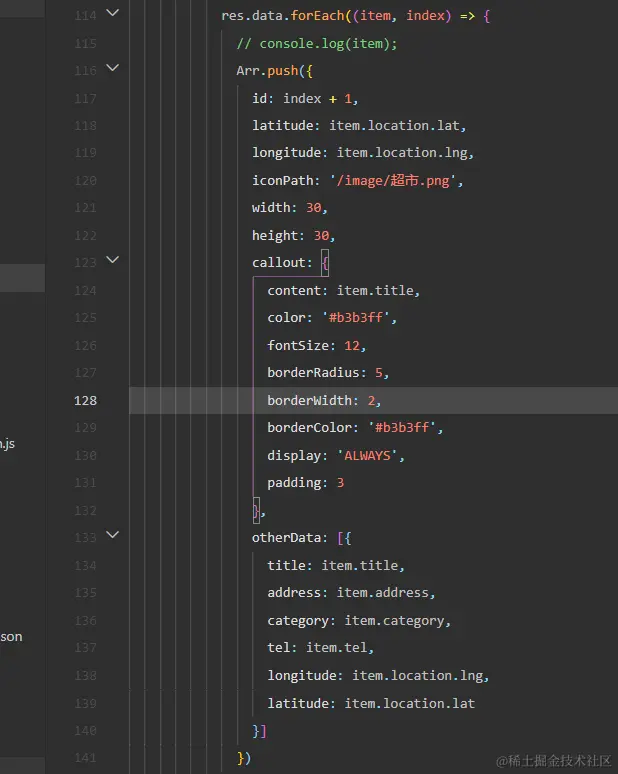Image resolution: width=618 pixels, height=774 pixels.
Task: Select the file ending in '.js' in sidebar
Action: click(x=7, y=444)
